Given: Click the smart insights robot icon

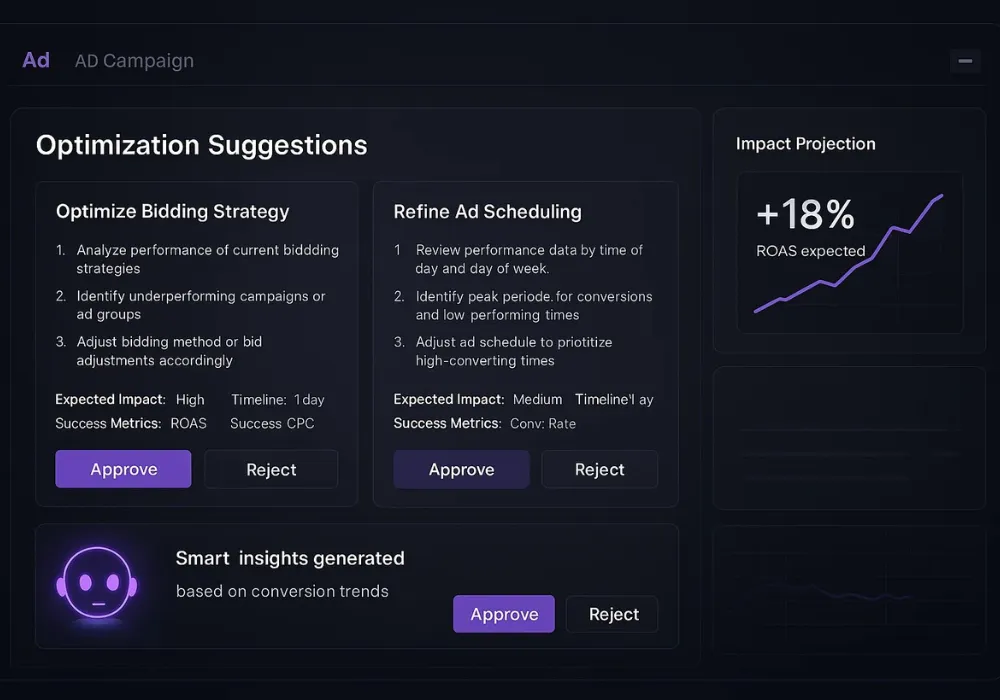Looking at the screenshot, I should (x=96, y=586).
